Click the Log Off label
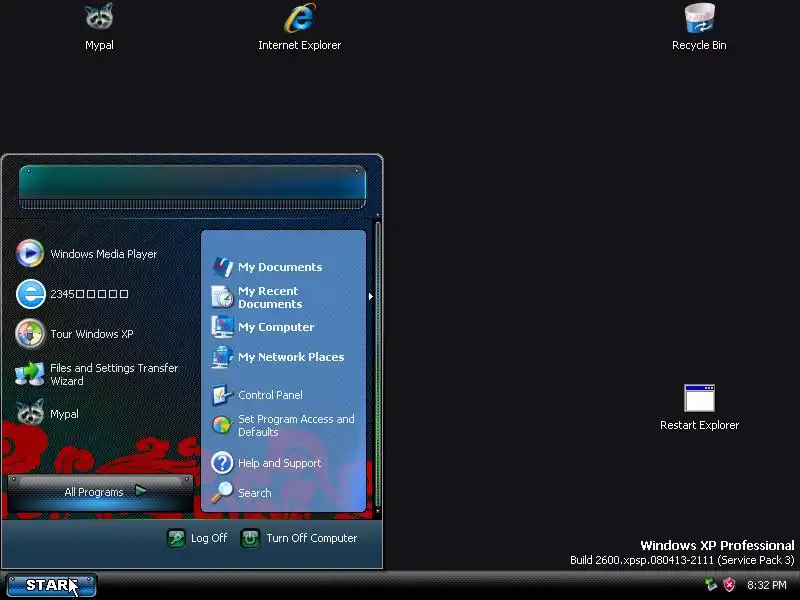This screenshot has height=600, width=800. pyautogui.click(x=209, y=538)
